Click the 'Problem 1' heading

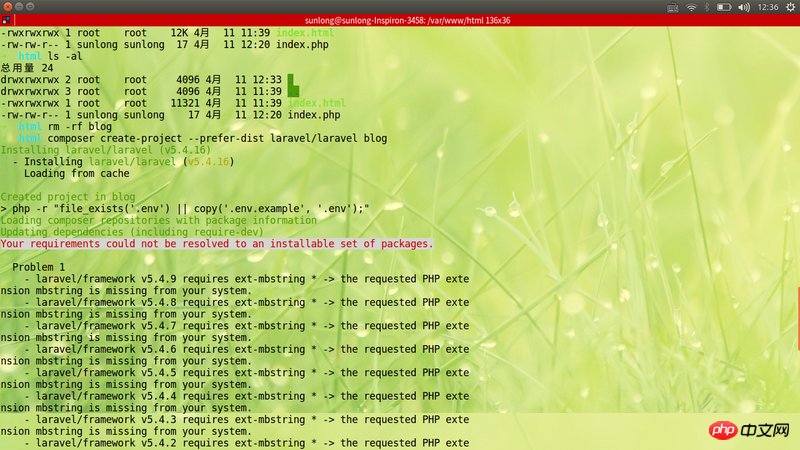click(38, 267)
